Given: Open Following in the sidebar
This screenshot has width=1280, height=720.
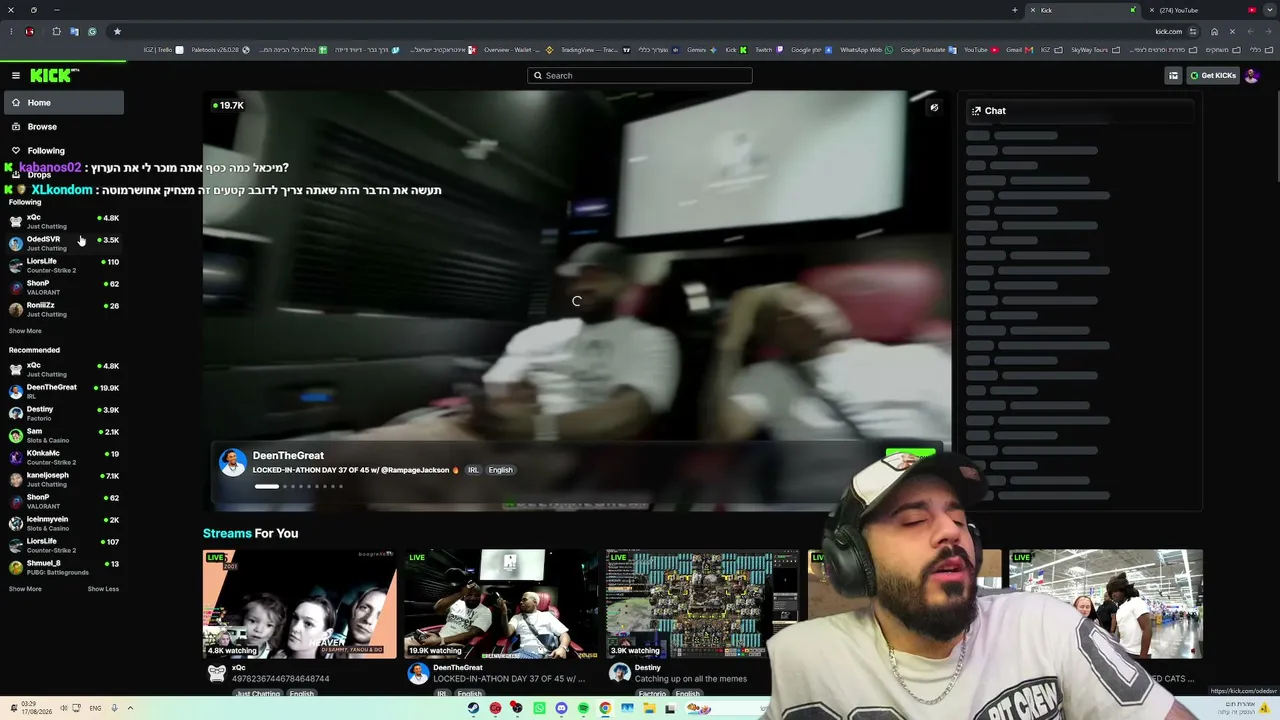Looking at the screenshot, I should tap(63, 150).
